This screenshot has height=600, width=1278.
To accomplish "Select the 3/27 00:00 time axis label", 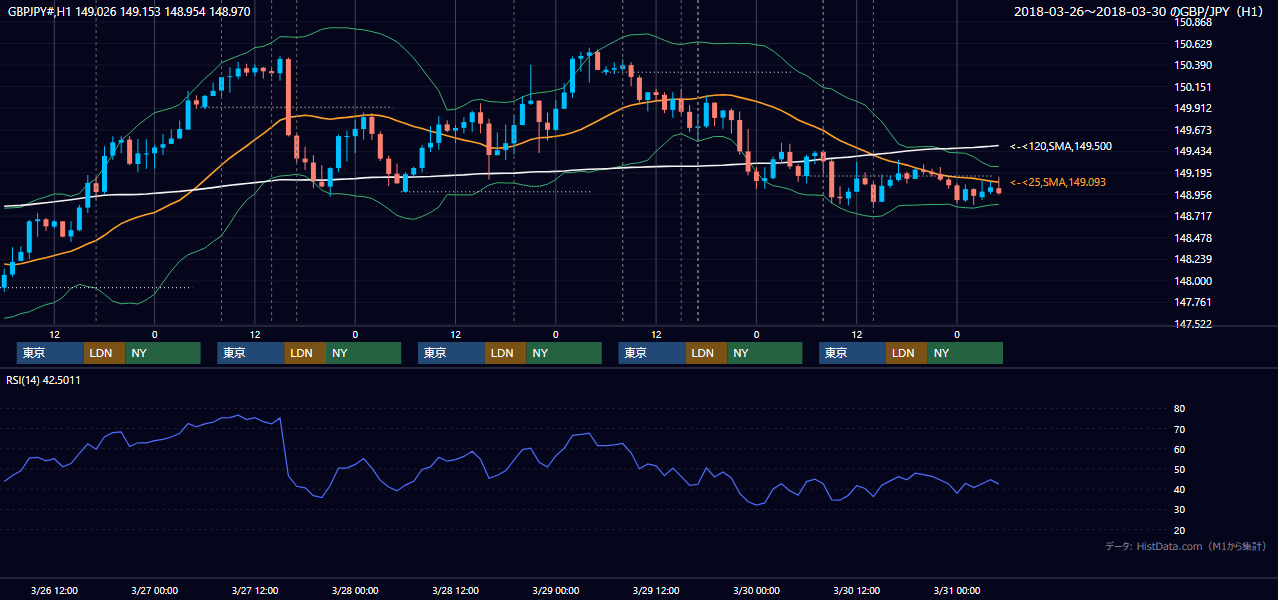I will point(154,590).
